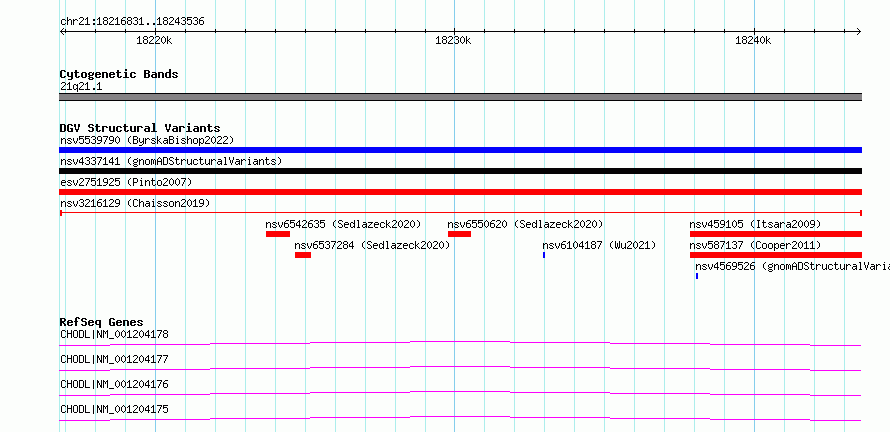Open variant esv2751925 (Pinto2007) label
890x432 pixels.
point(126,182)
